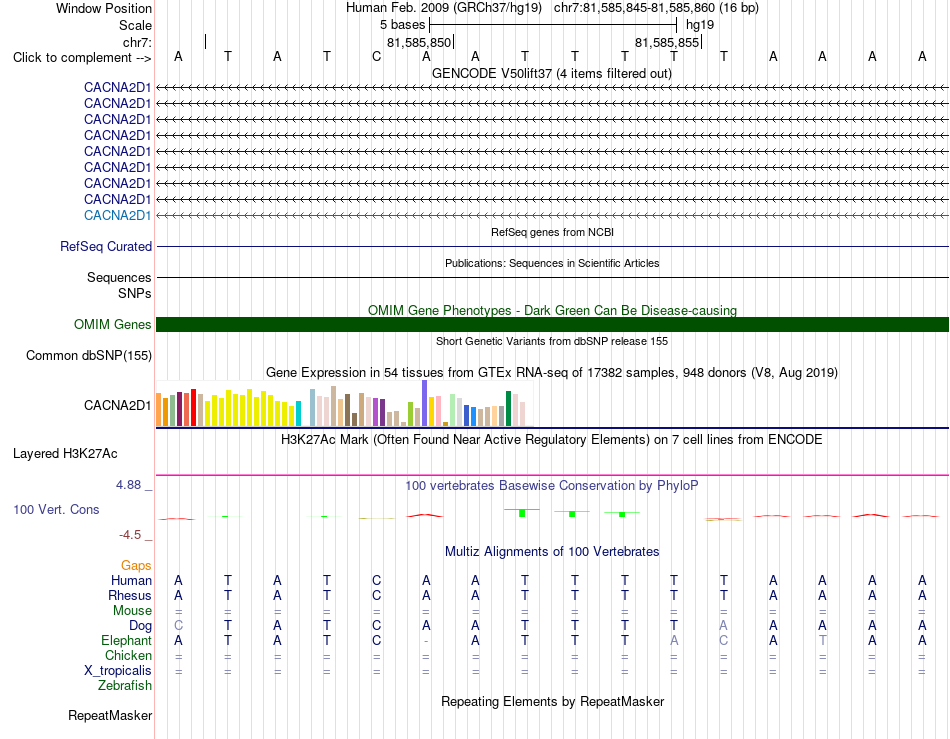This screenshot has width=950, height=739.
Task: Click the 'Window Position' track label
Action: tap(104, 8)
